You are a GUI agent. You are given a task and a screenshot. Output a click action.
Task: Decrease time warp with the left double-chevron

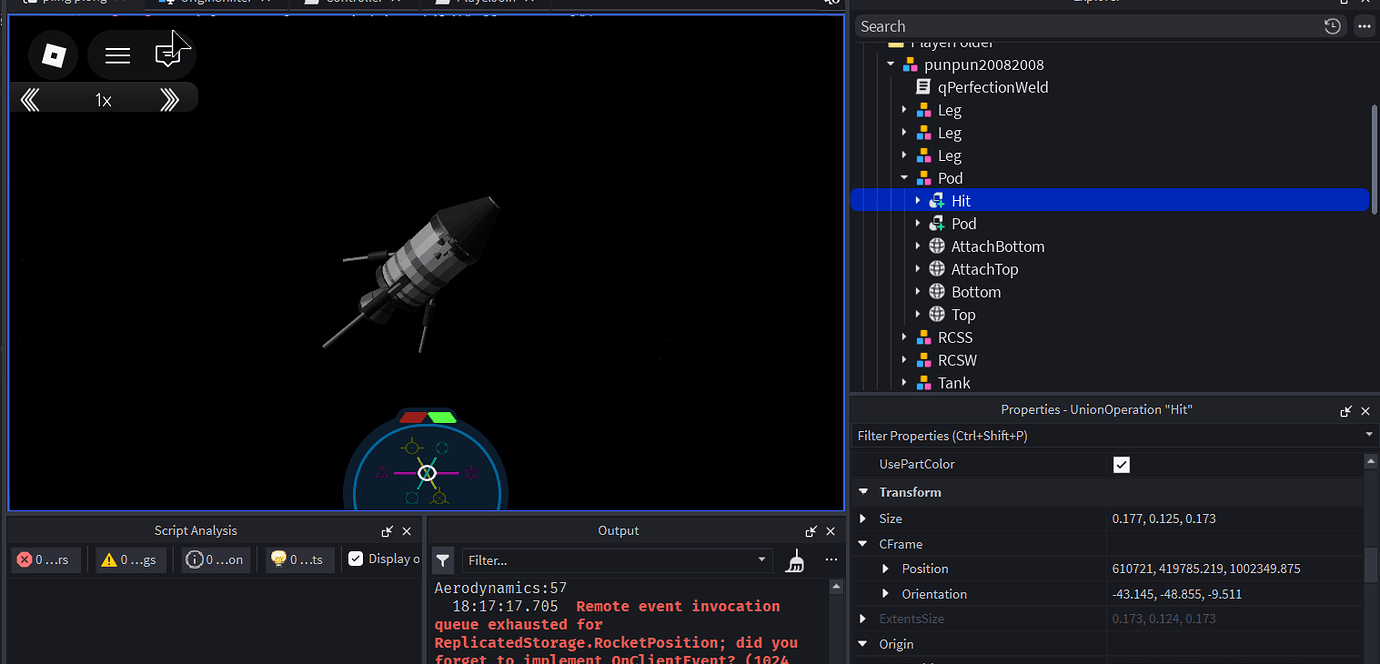tap(30, 99)
